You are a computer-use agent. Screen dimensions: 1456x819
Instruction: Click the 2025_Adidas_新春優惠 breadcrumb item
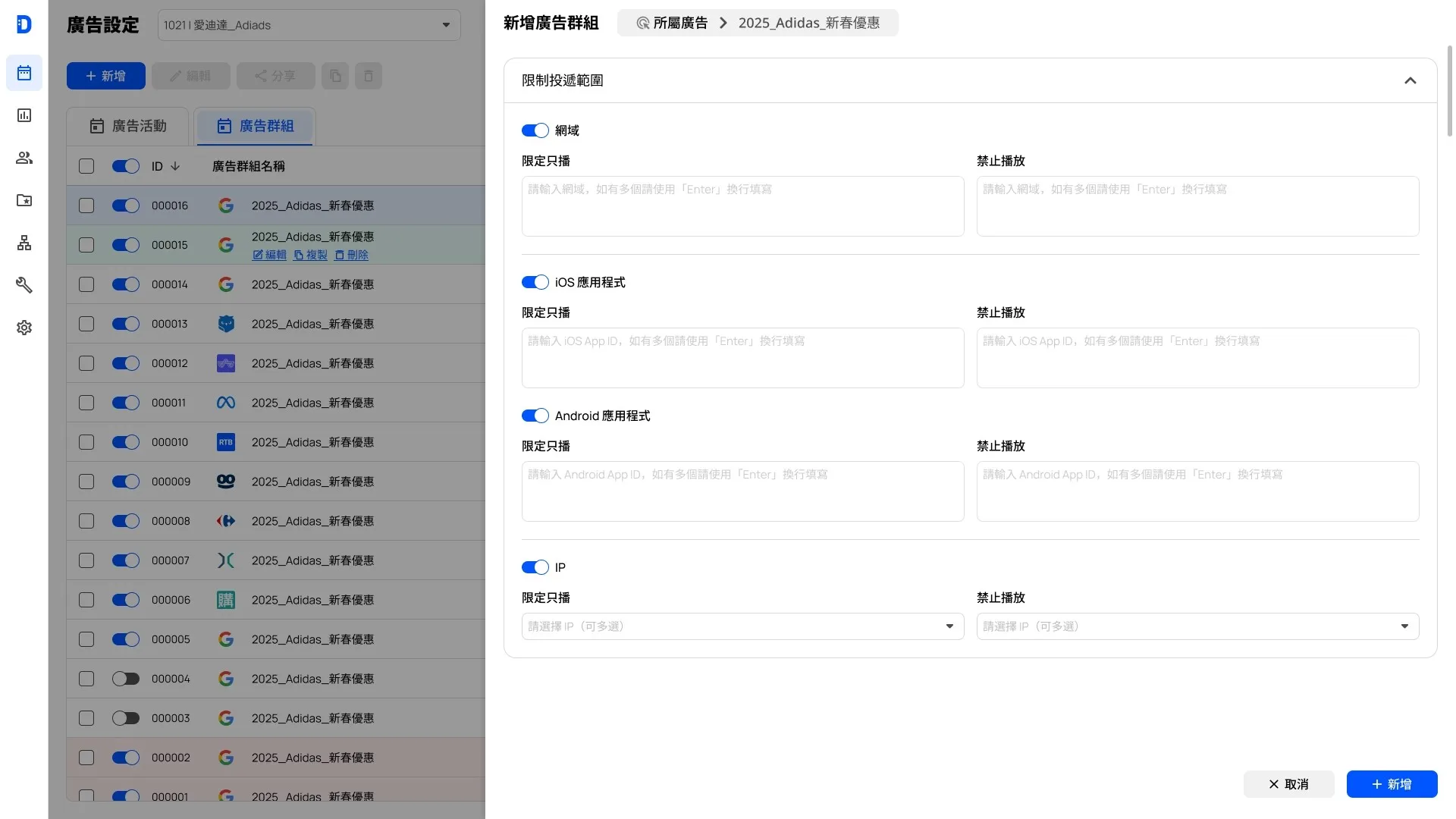tap(809, 23)
